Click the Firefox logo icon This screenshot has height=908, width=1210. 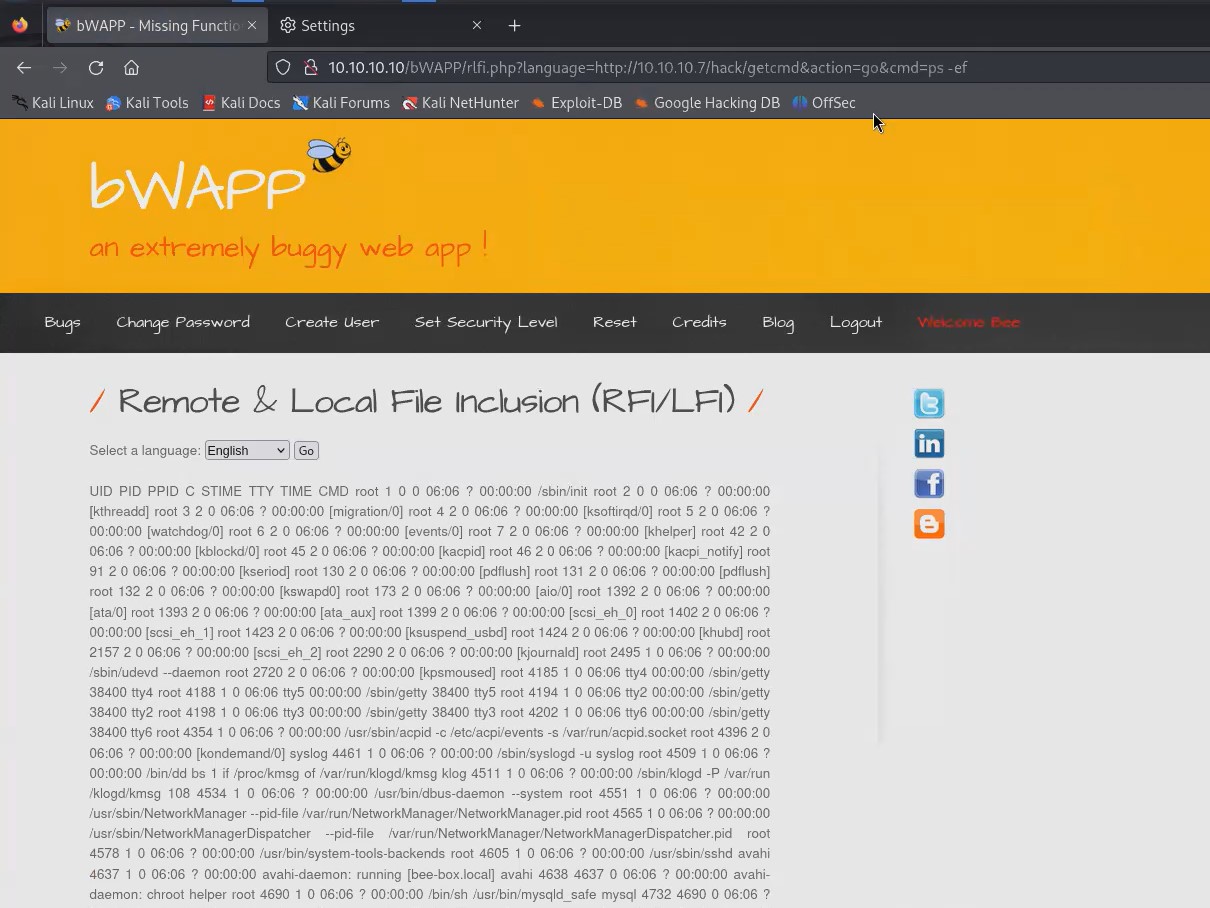coord(20,25)
